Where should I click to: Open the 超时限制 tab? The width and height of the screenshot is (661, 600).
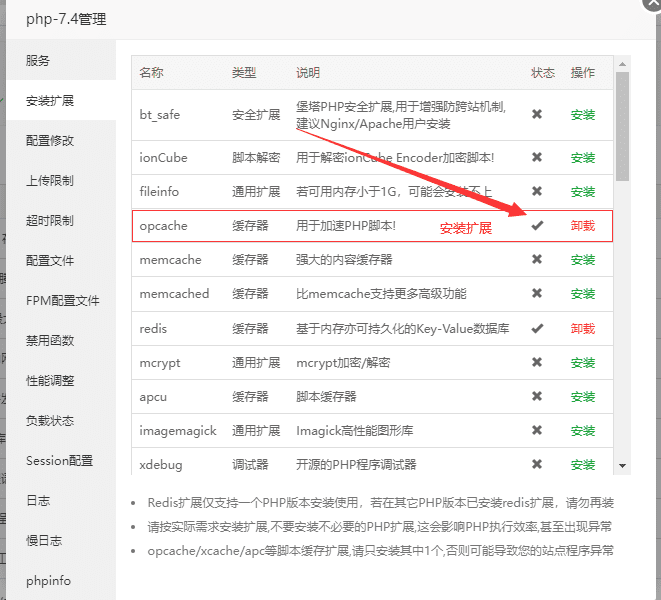61,221
